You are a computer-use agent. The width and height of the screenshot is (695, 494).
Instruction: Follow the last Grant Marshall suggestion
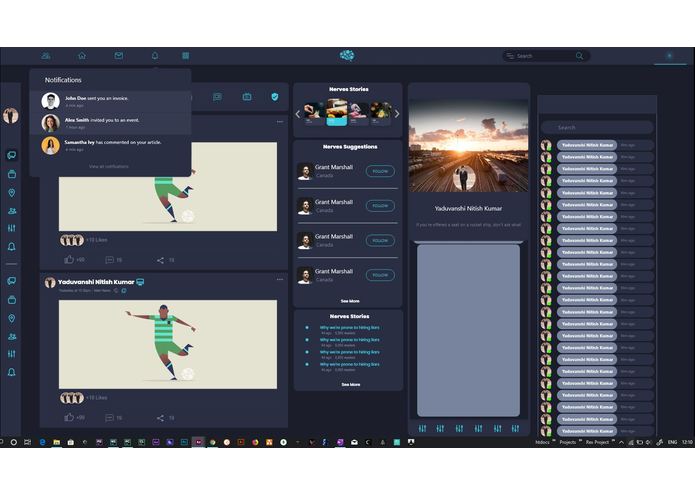(380, 275)
